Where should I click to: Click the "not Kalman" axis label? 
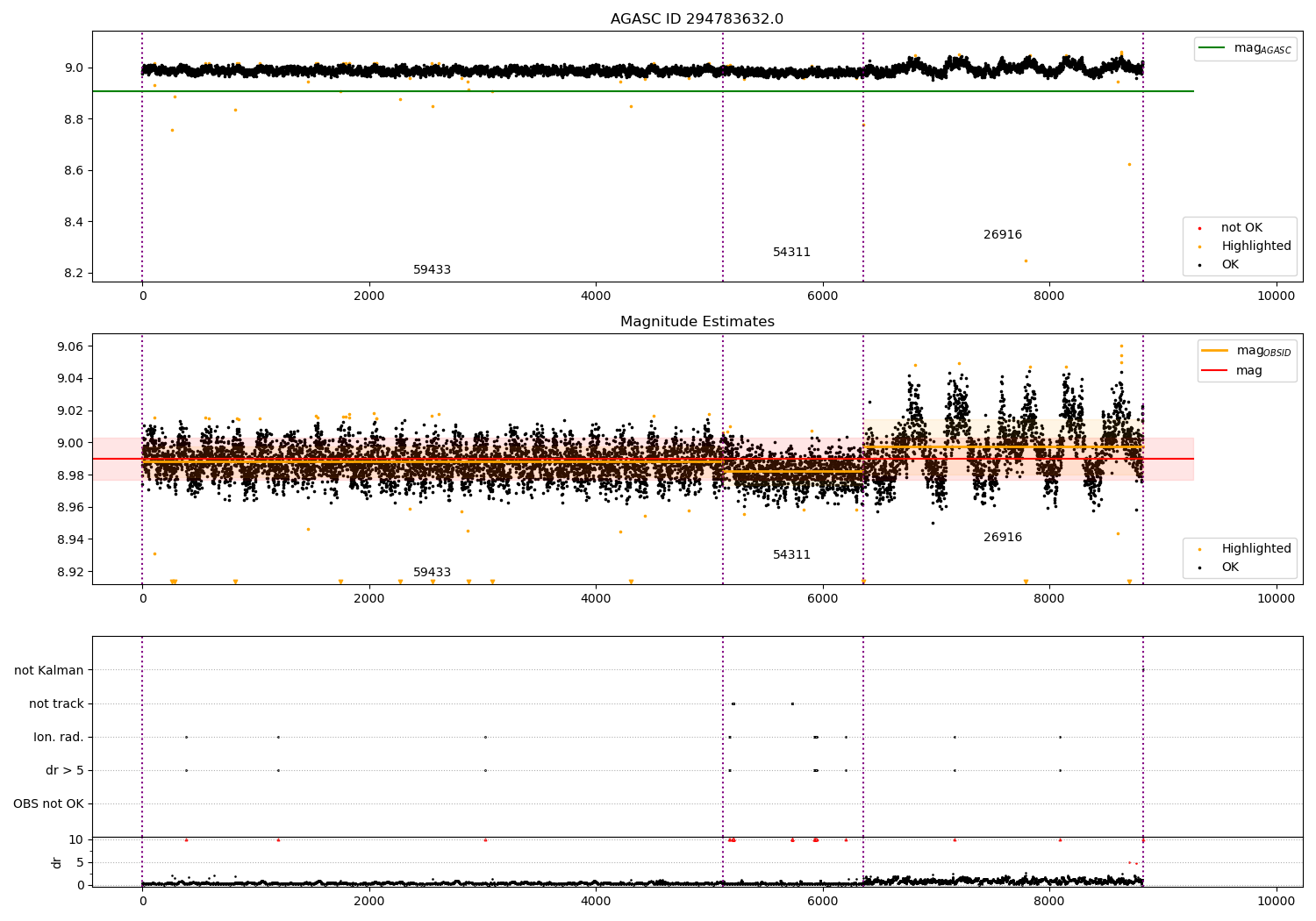pos(49,670)
